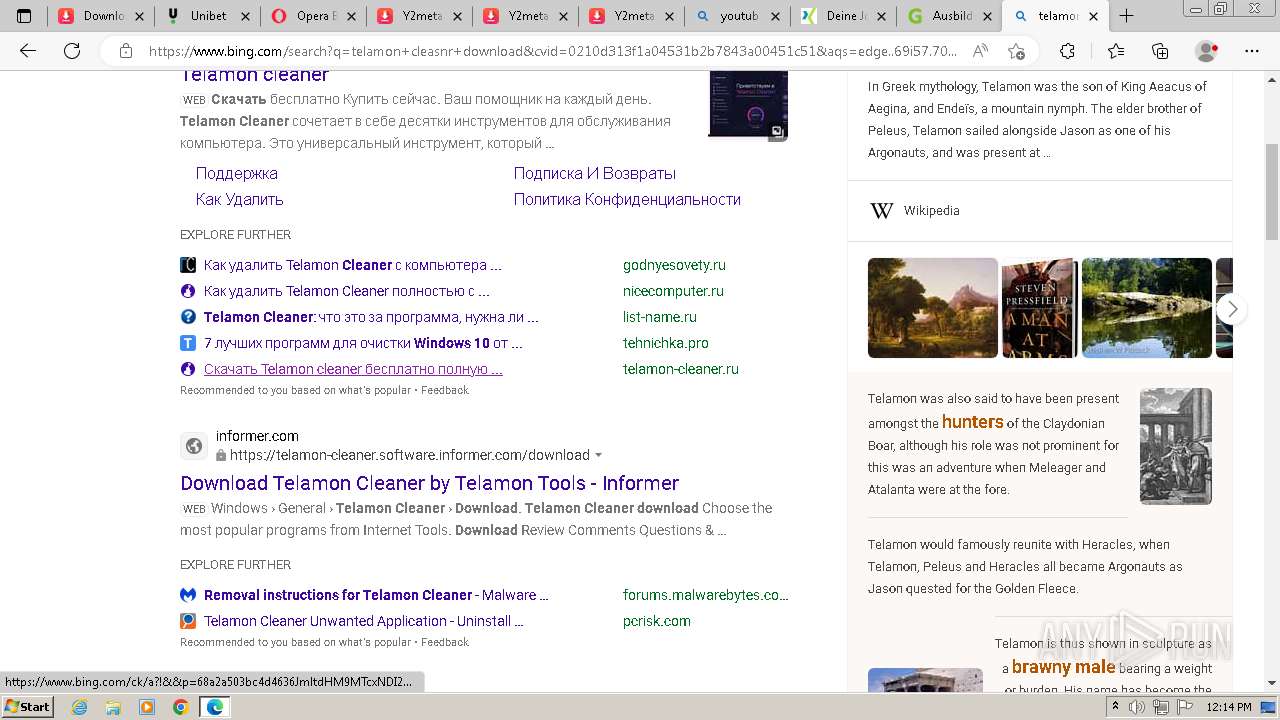View site information via the lock icon
Screen dimensions: 1280x720
point(126,51)
